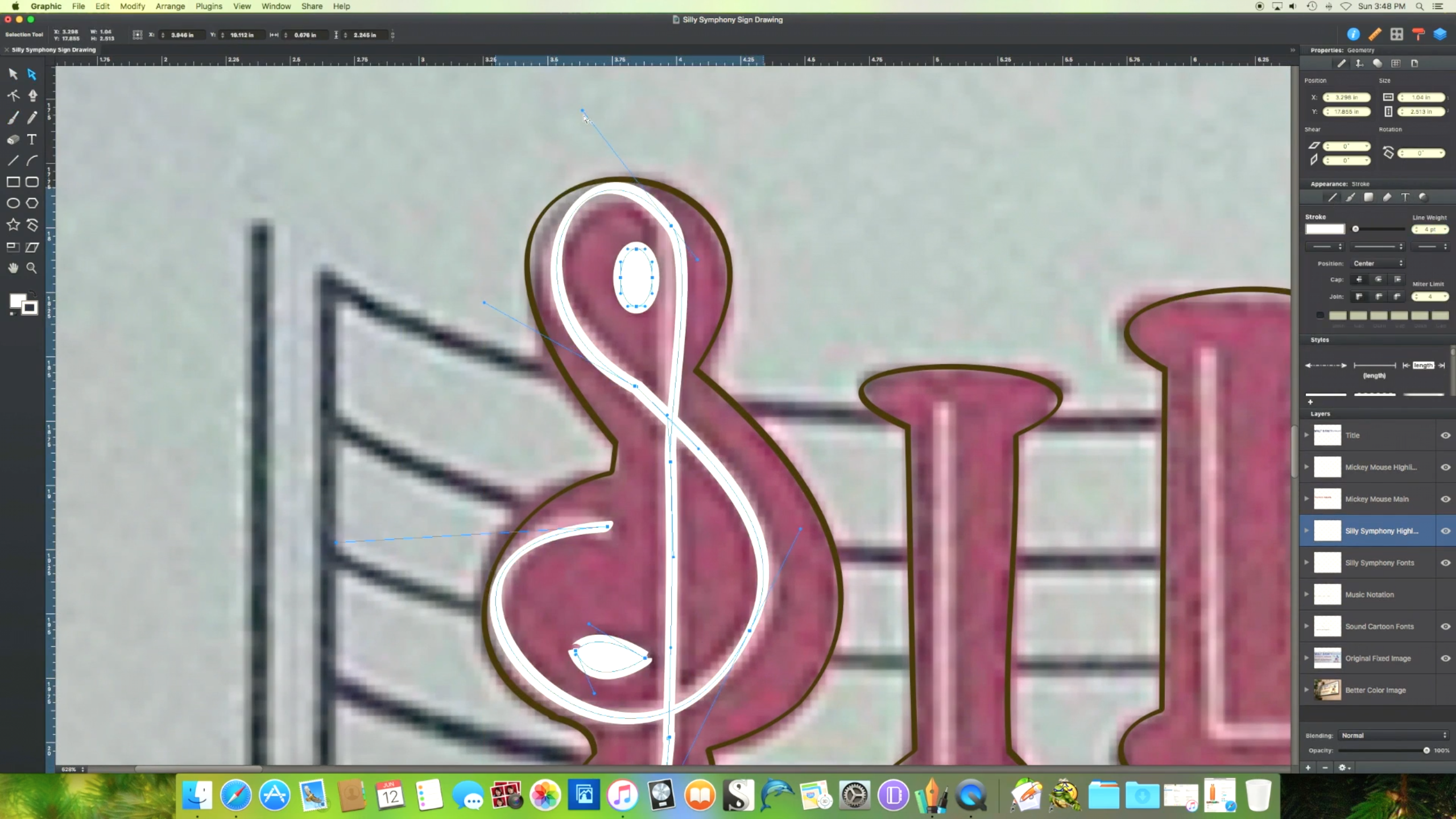Viewport: 1456px width, 819px height.
Task: Open the Info inspector icon
Action: pyautogui.click(x=1353, y=34)
